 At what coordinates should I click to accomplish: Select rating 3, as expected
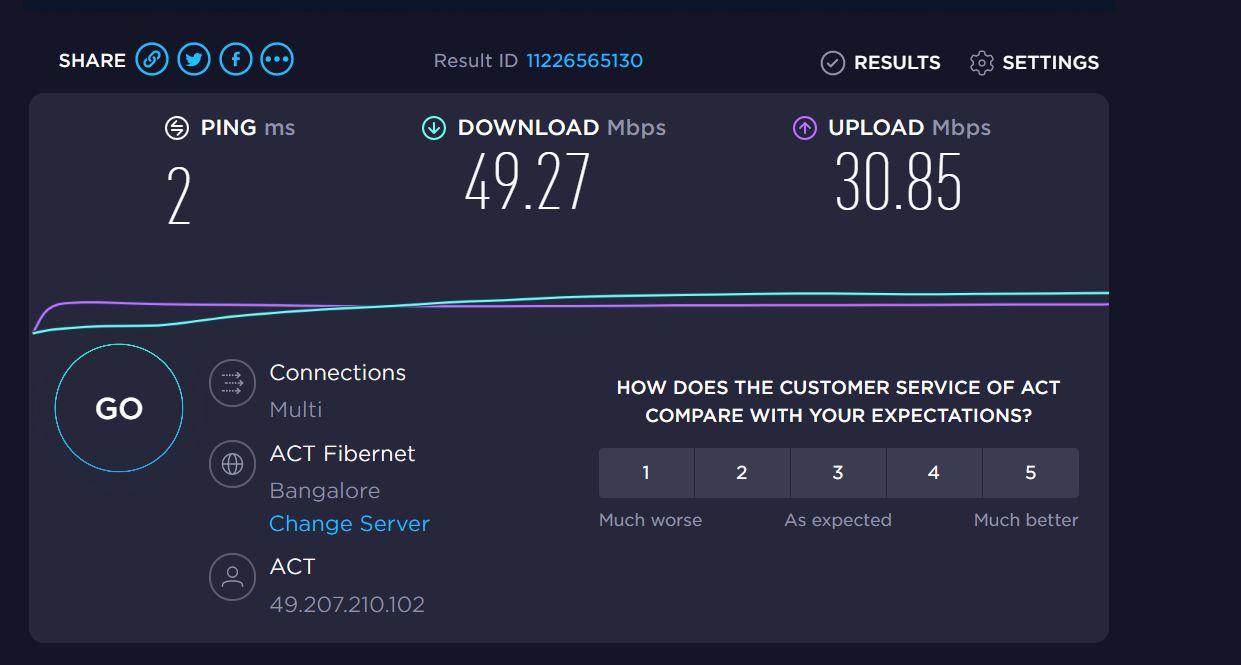(x=838, y=473)
